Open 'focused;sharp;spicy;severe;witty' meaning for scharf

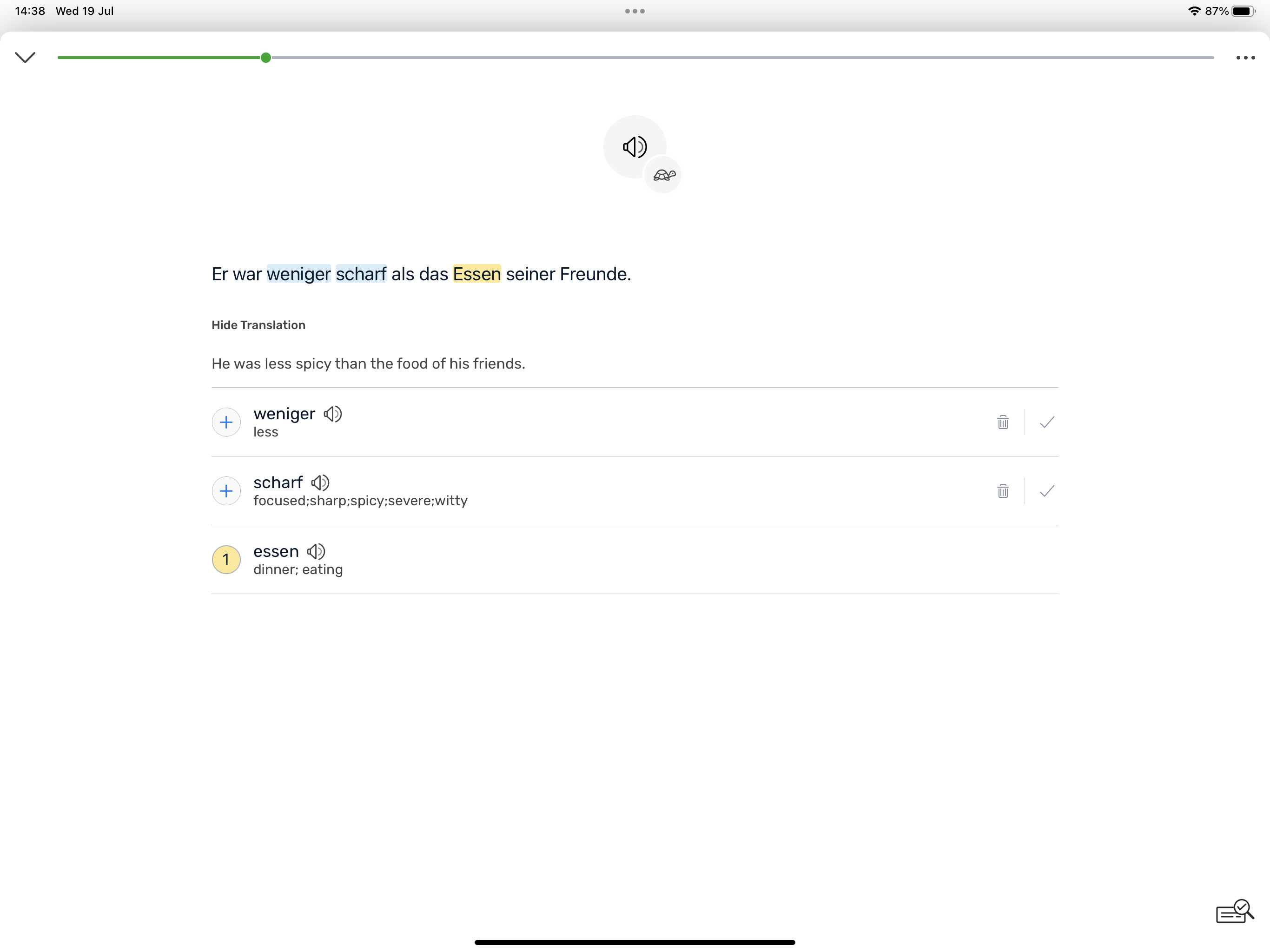[361, 501]
